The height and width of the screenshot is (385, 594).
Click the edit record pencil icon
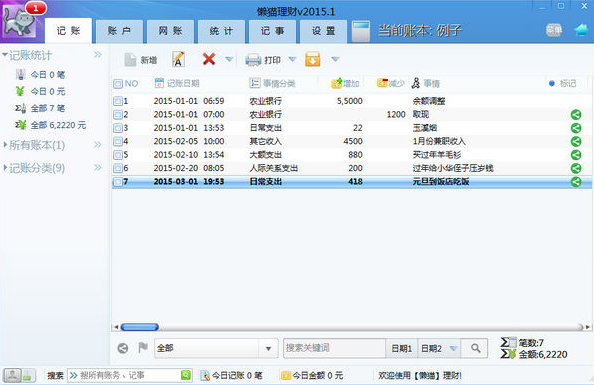(178, 59)
